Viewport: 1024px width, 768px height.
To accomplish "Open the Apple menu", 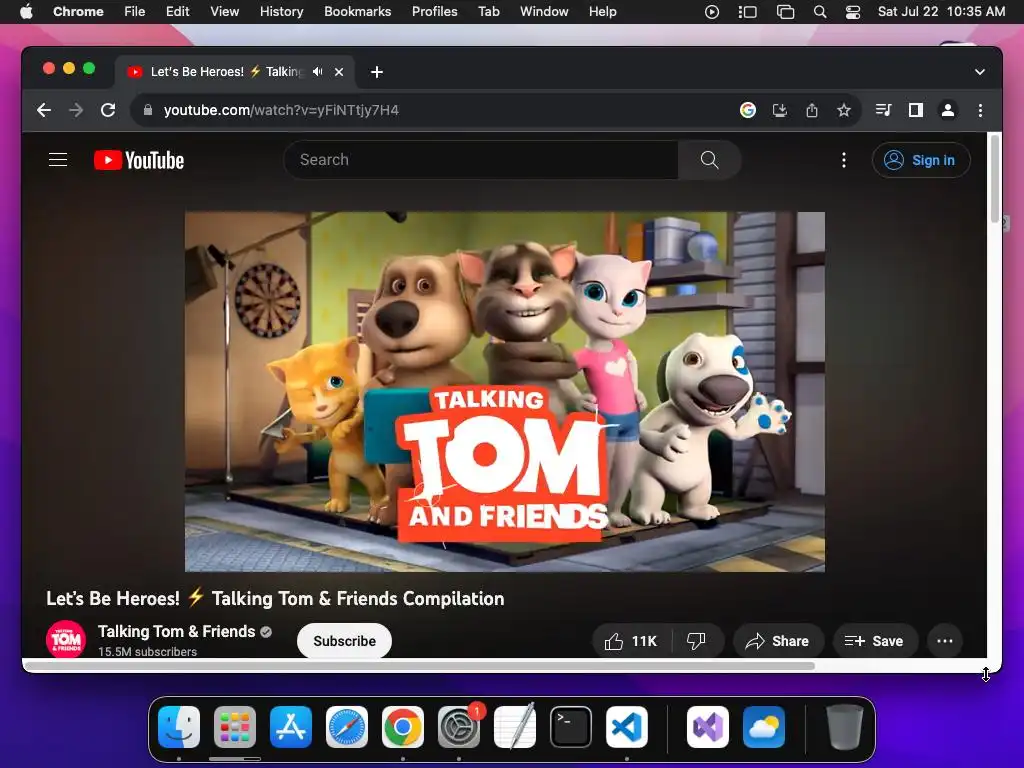I will pos(26,12).
